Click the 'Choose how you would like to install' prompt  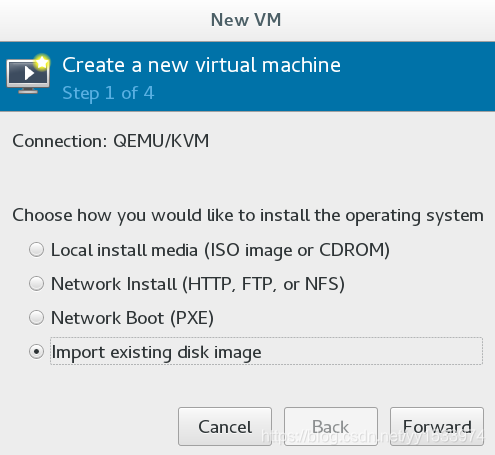point(248,216)
